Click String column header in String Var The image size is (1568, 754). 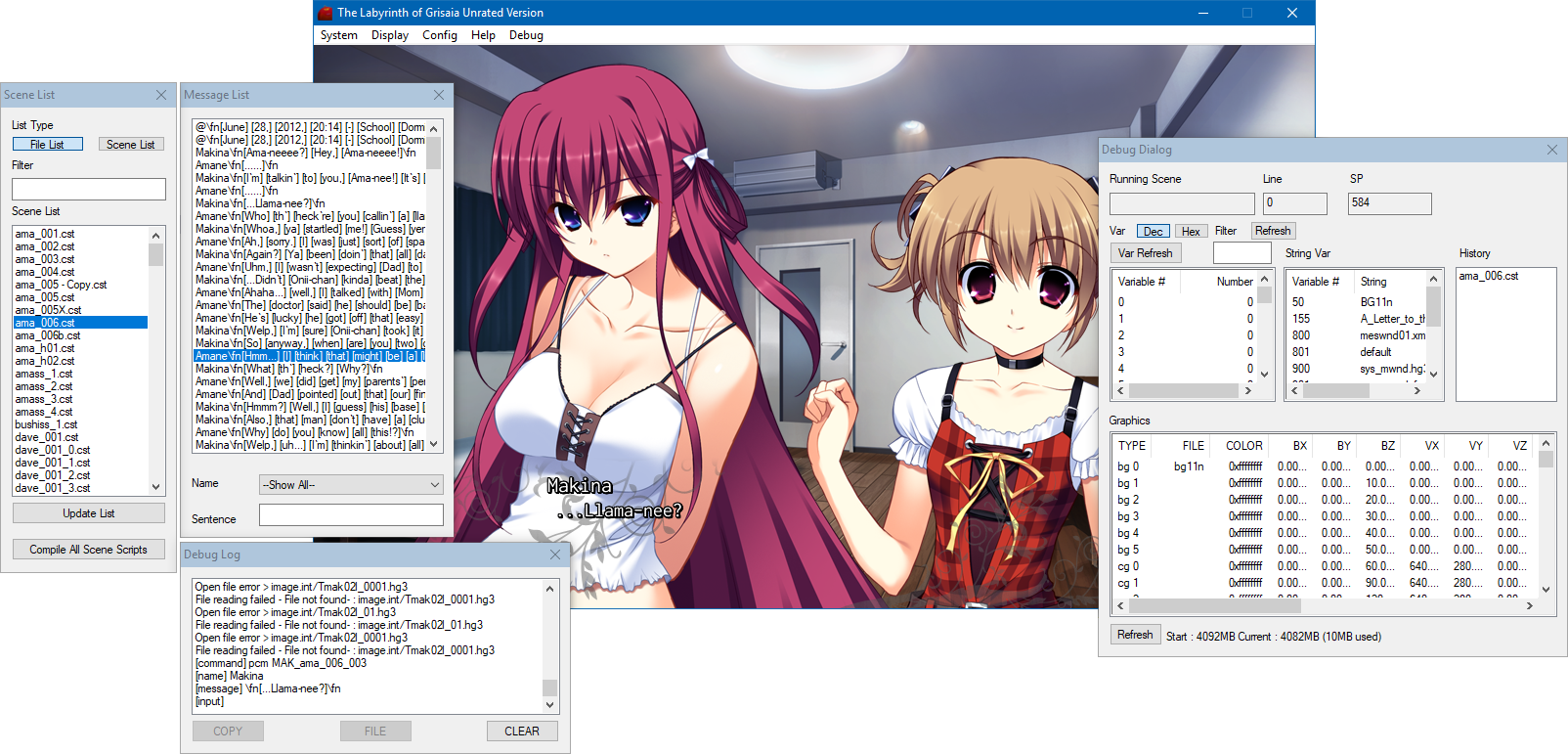pyautogui.click(x=1389, y=282)
